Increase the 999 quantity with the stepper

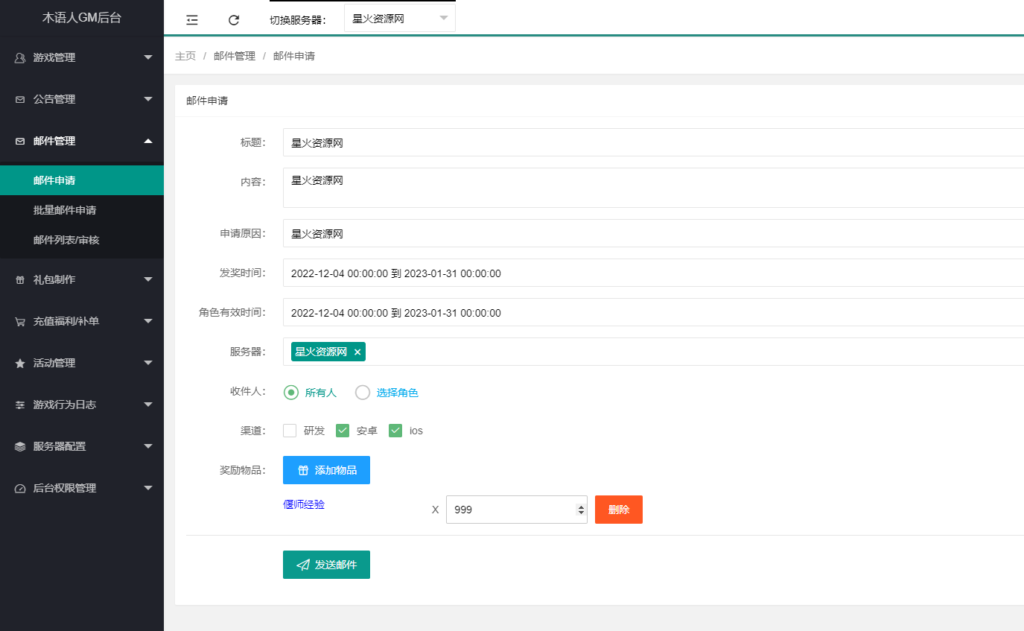pyautogui.click(x=583, y=504)
